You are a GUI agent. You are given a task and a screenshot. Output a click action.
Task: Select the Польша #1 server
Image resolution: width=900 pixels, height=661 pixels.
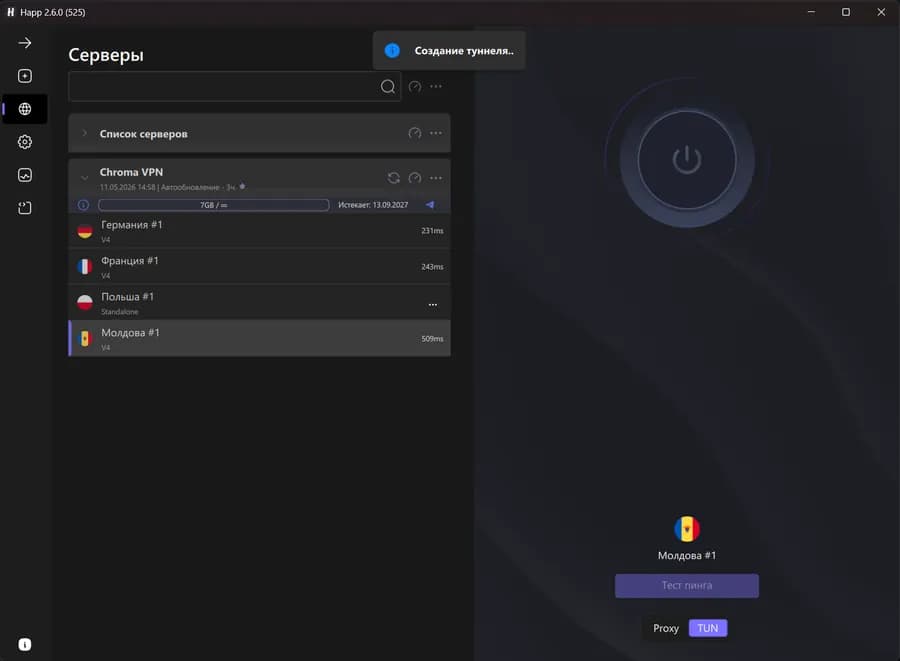point(259,302)
